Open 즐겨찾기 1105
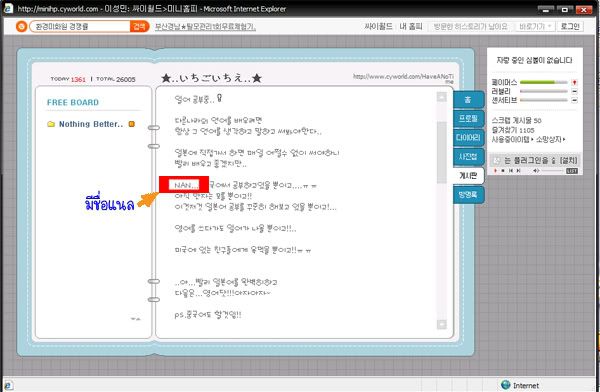The image size is (600, 392). (513, 130)
